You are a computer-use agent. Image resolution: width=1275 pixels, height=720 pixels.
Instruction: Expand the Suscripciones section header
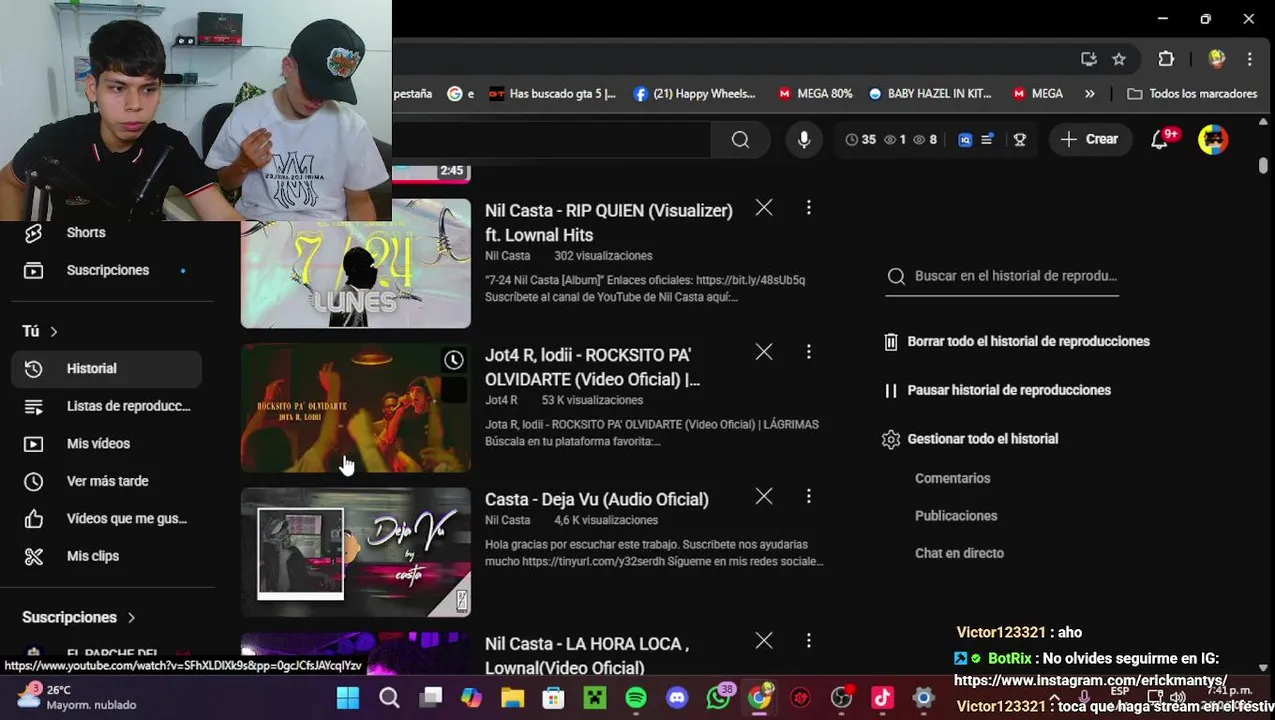[78, 617]
